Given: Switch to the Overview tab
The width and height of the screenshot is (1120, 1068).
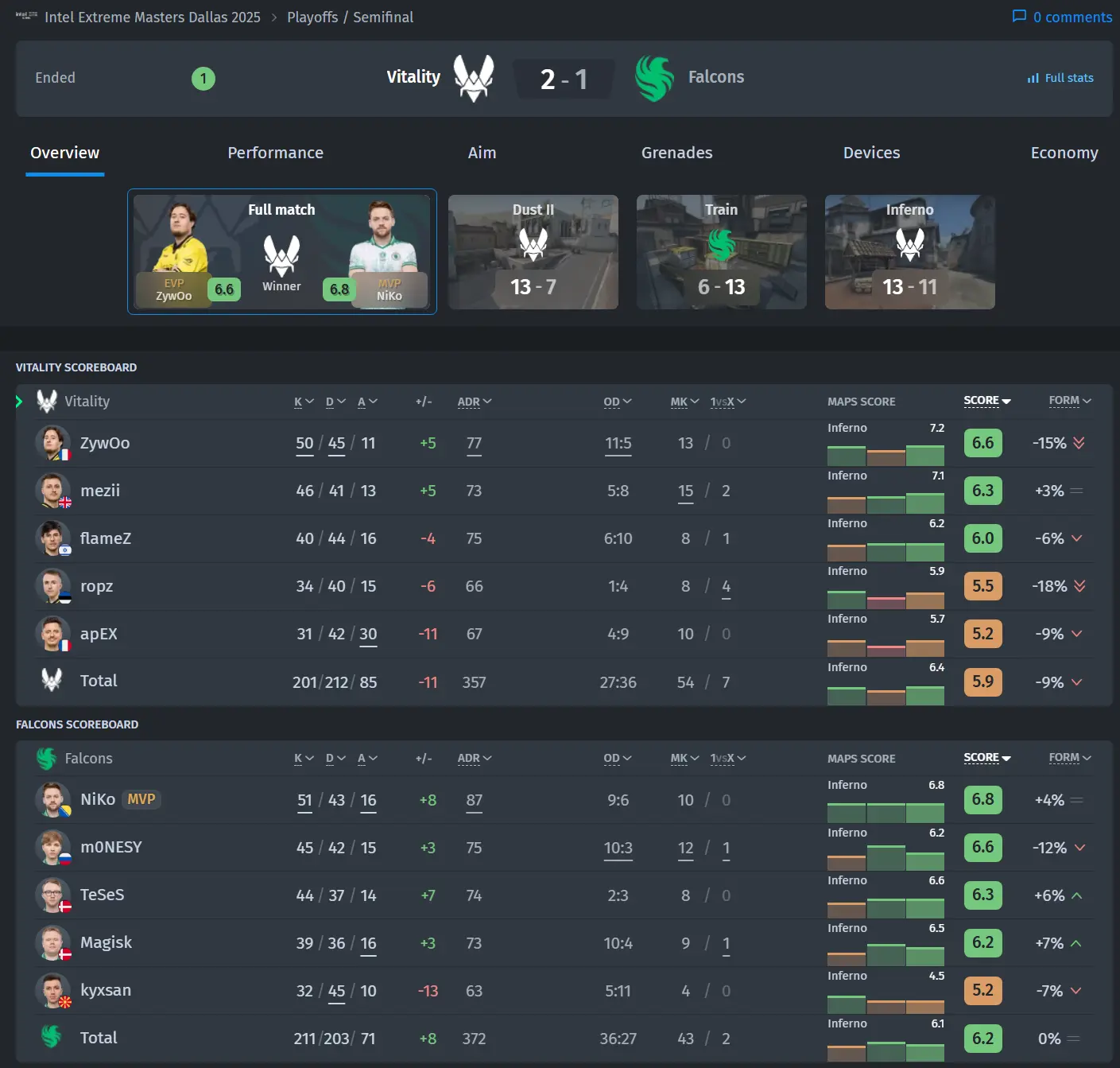Looking at the screenshot, I should click(x=65, y=153).
